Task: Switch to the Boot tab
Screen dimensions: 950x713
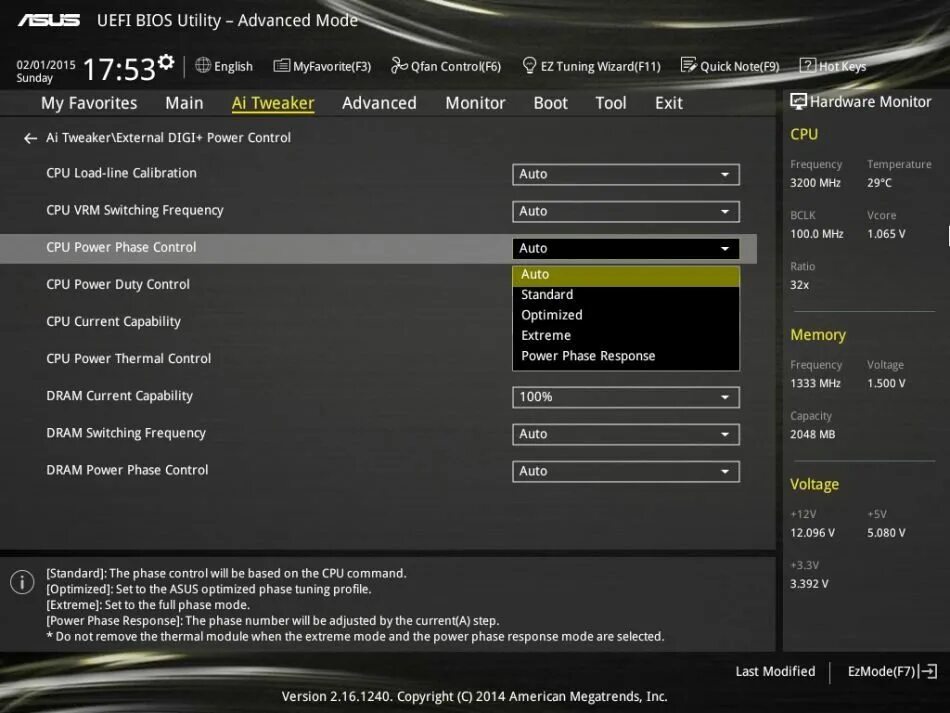Action: [550, 103]
